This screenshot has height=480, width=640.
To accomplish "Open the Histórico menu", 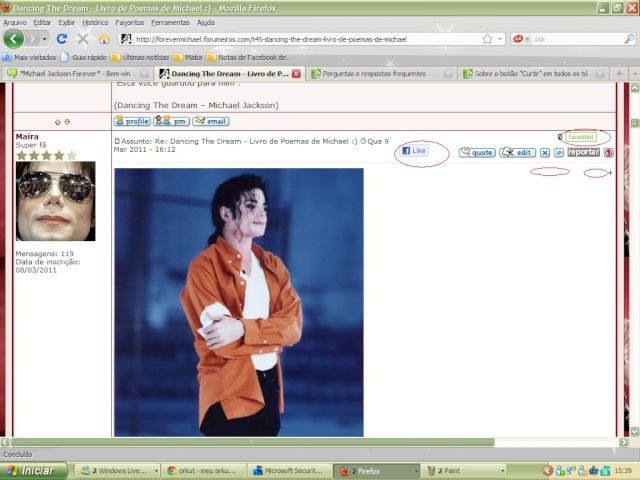I will 95,22.
